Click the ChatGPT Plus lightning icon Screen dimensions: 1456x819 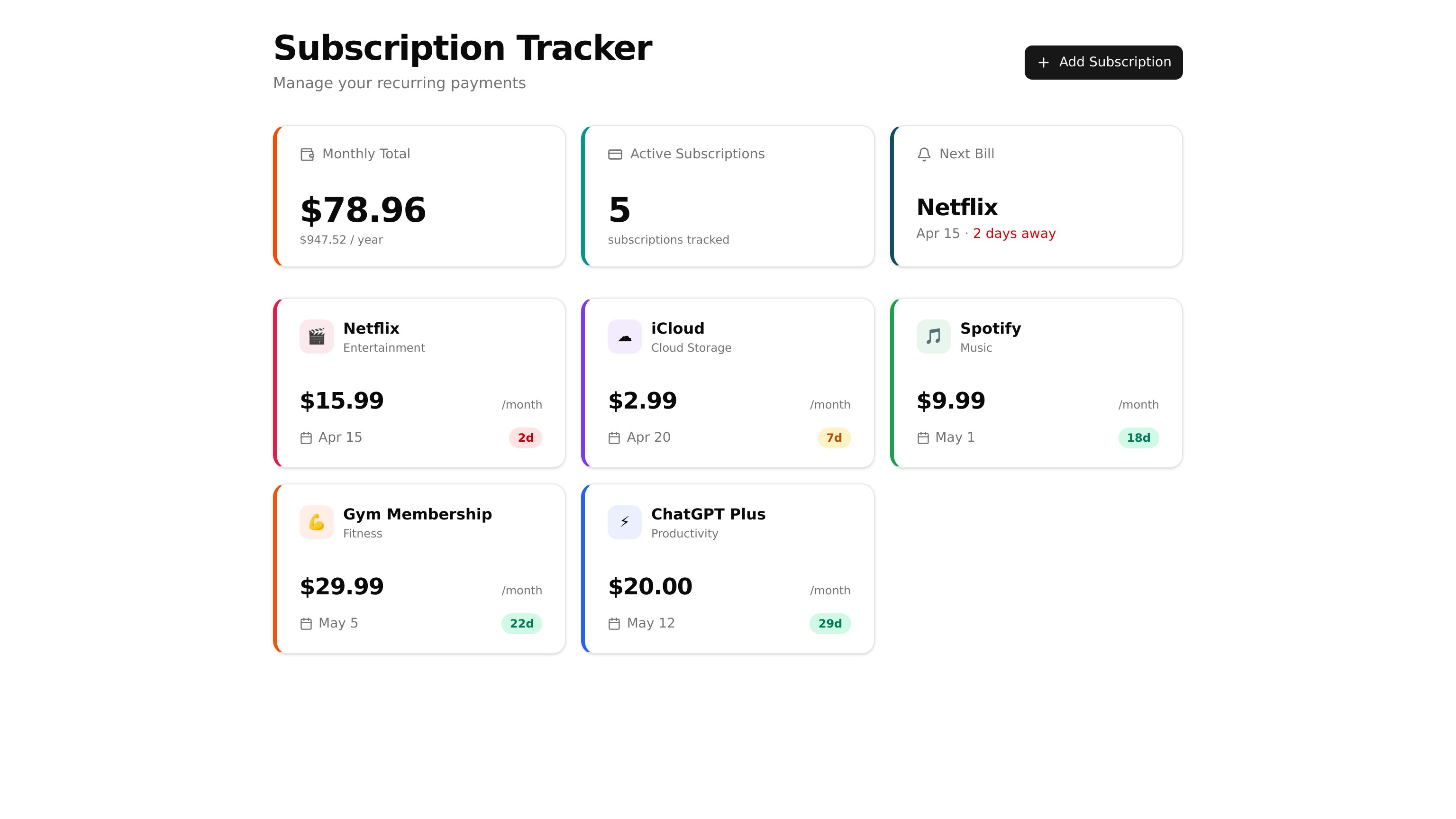[624, 522]
